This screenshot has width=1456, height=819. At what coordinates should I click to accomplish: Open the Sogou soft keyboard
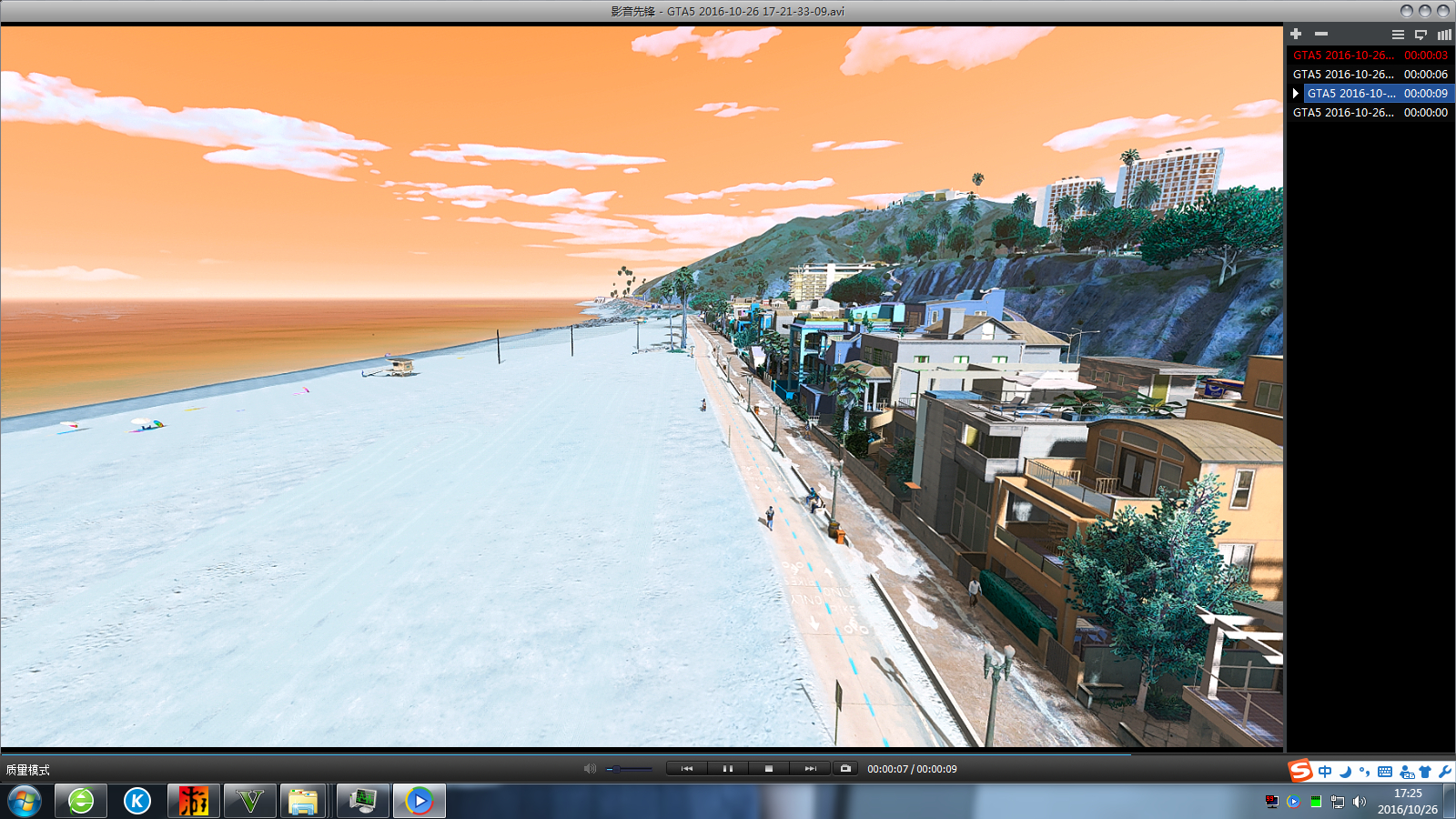[x=1385, y=772]
